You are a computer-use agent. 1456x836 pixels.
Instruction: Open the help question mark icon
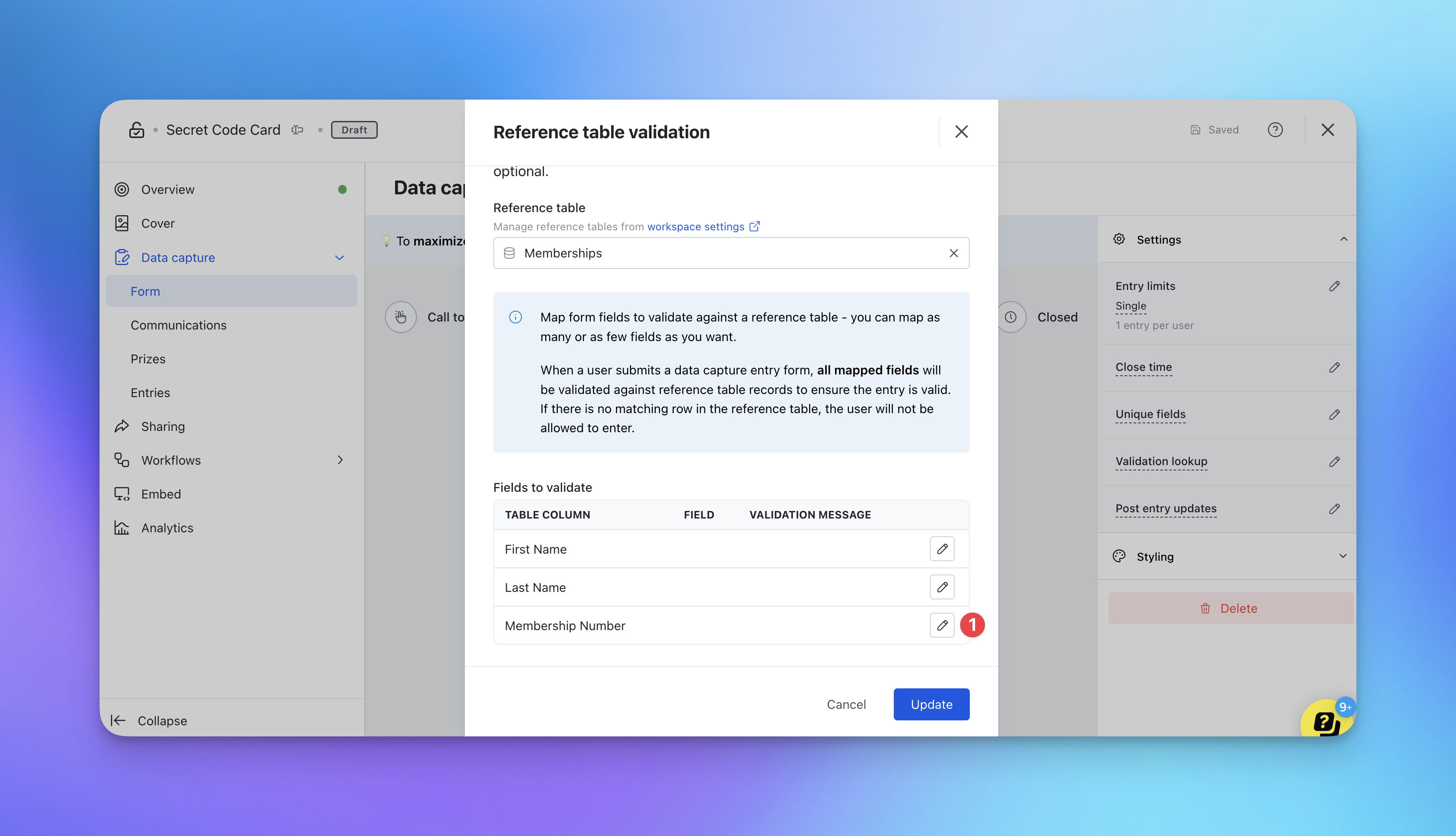pos(1275,130)
